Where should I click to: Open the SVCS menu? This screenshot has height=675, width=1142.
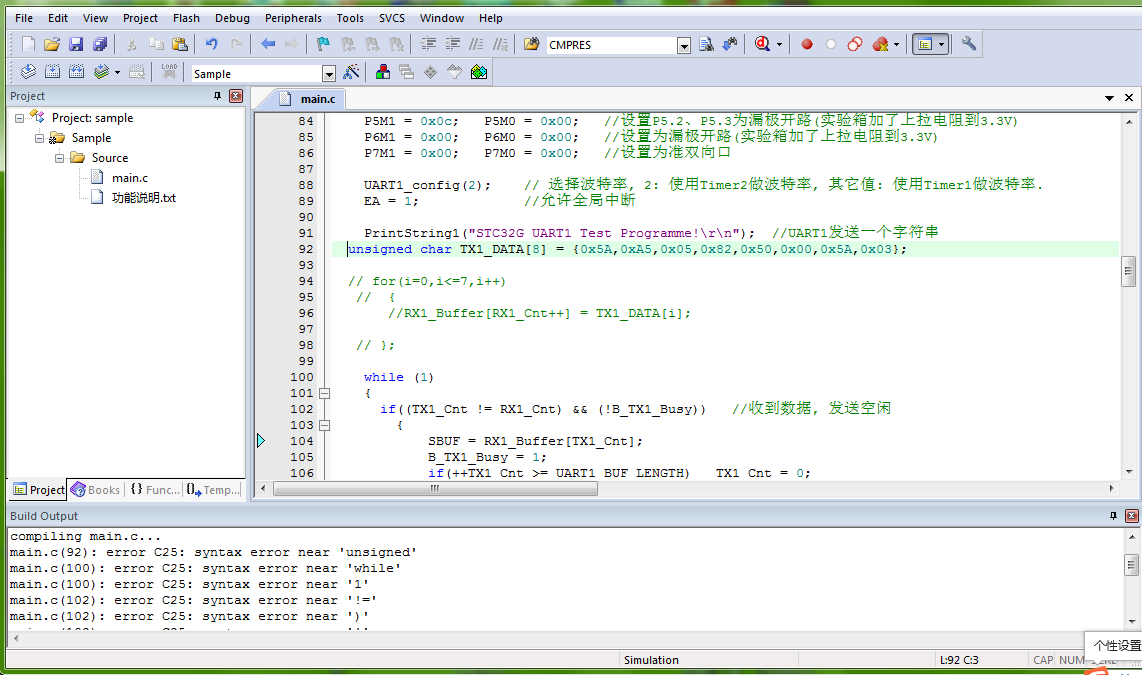click(x=392, y=18)
